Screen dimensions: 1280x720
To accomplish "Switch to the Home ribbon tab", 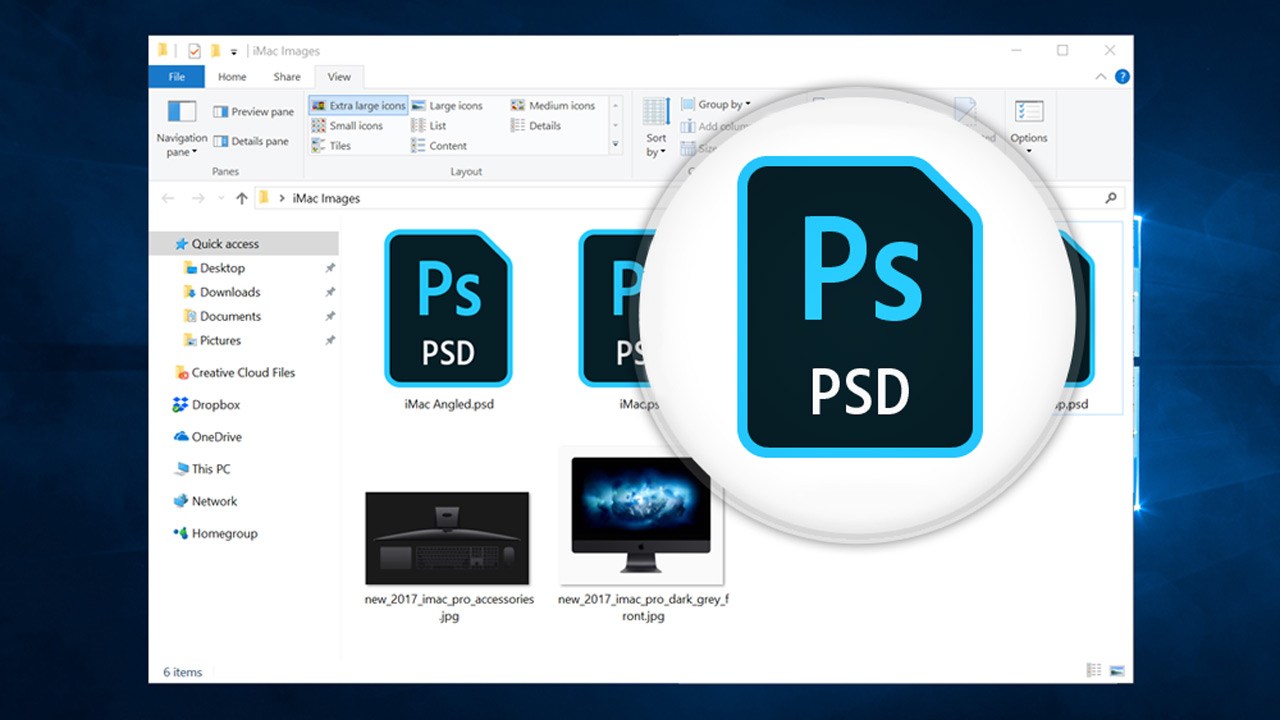I will click(x=232, y=76).
